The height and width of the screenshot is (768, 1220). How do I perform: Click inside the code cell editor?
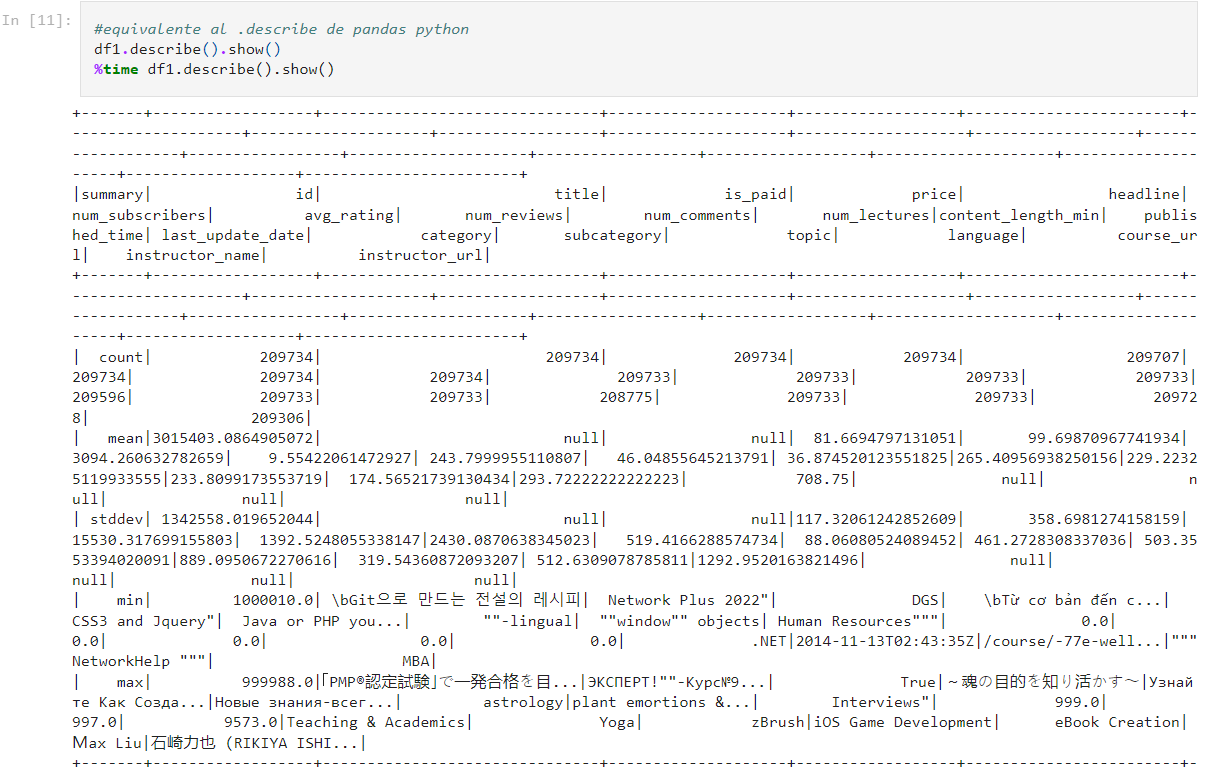pyautogui.click(x=637, y=49)
